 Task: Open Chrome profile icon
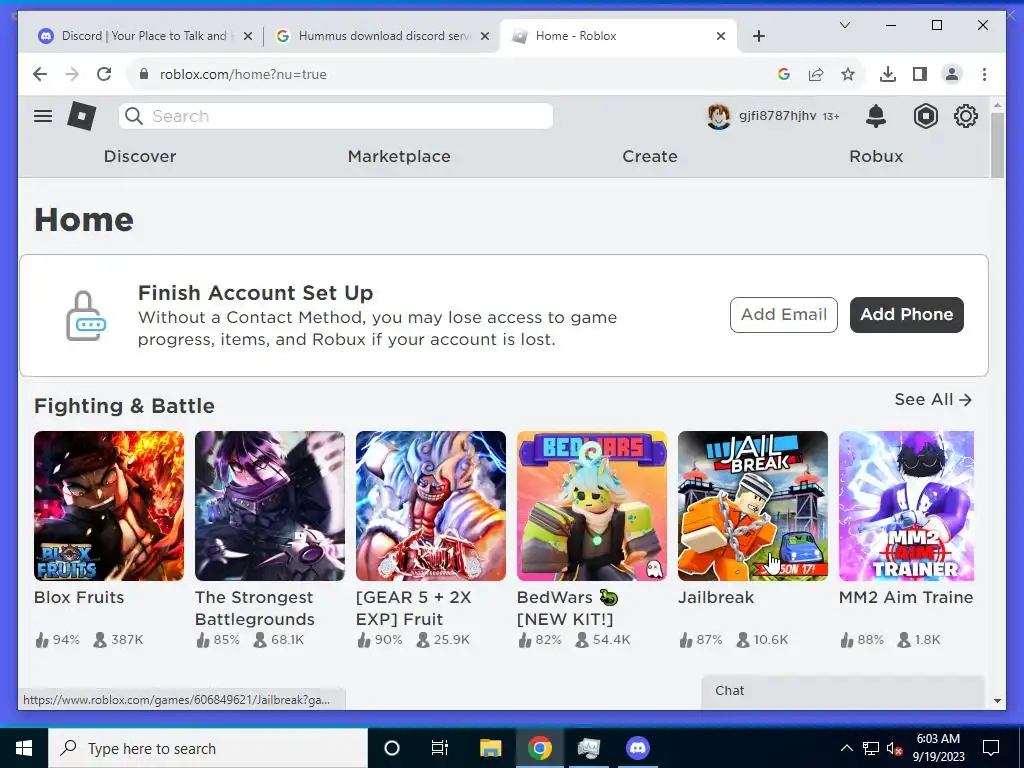coord(952,74)
